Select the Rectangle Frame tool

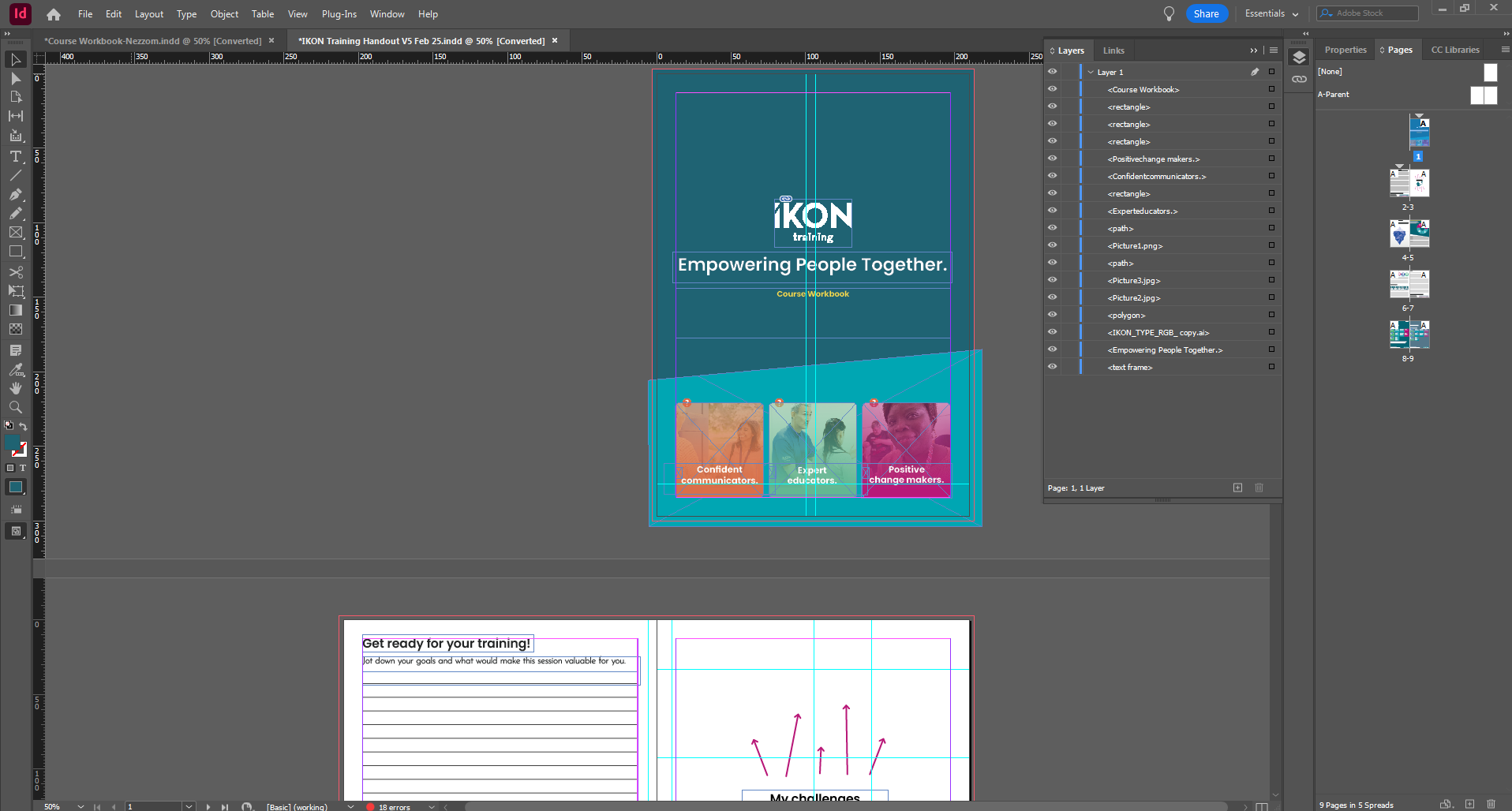coord(15,233)
